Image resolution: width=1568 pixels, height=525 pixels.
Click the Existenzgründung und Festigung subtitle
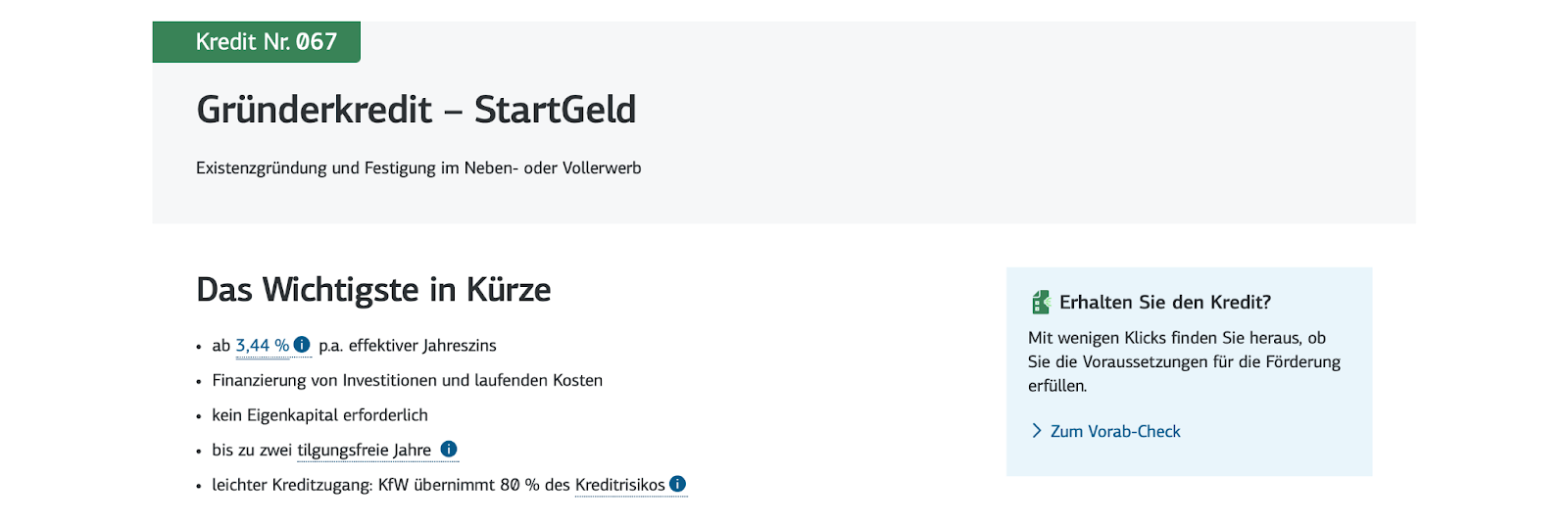coord(418,168)
